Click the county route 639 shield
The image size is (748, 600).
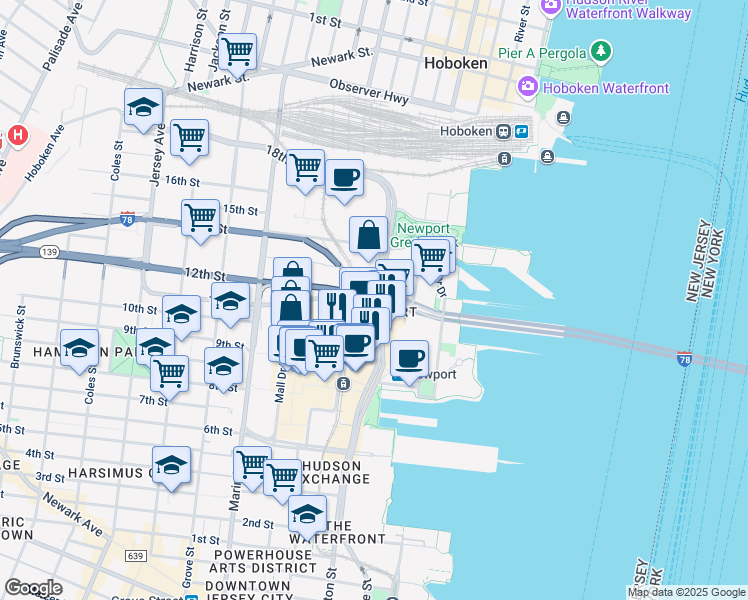[x=135, y=556]
